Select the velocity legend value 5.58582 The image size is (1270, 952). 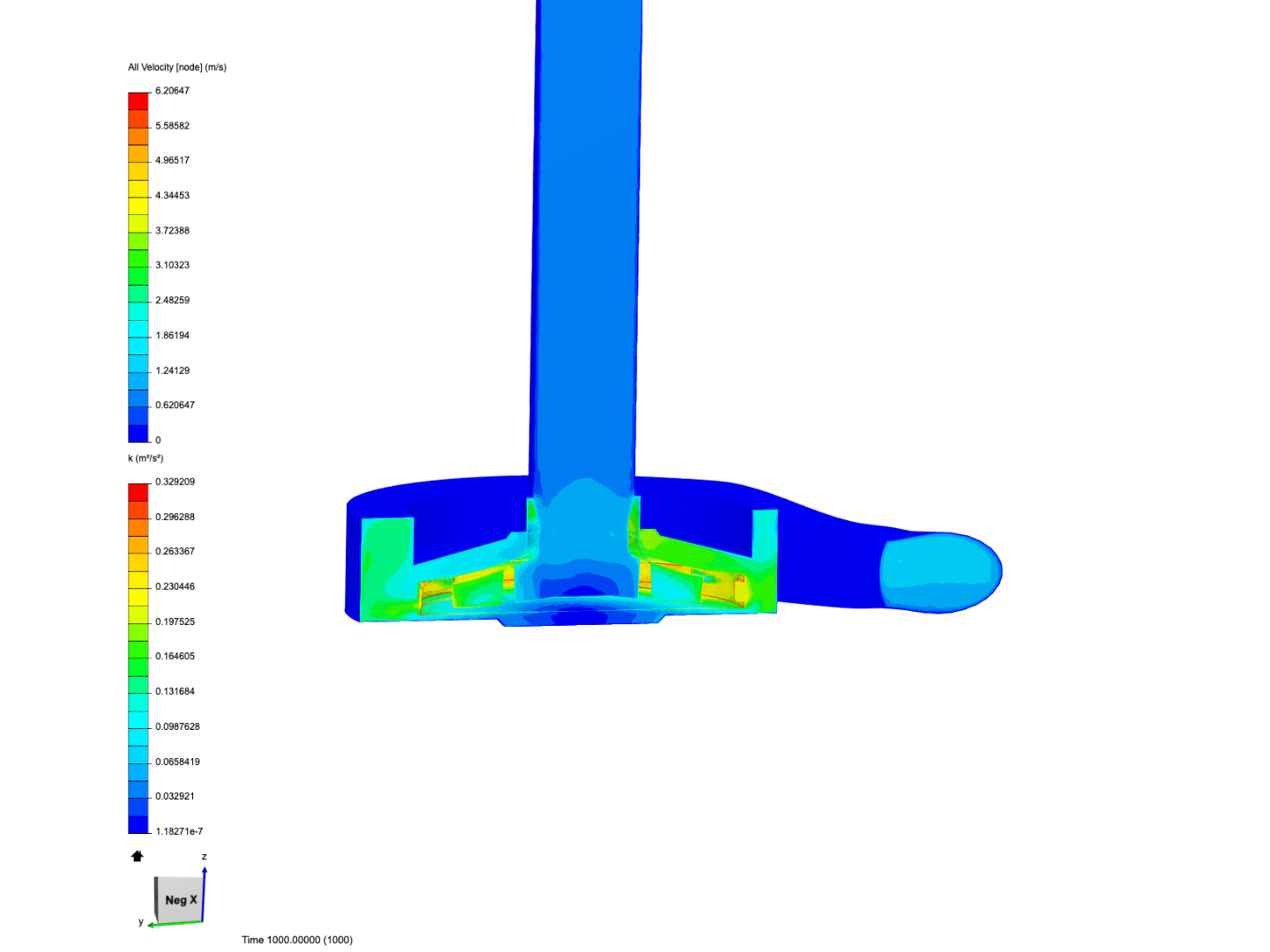pyautogui.click(x=172, y=126)
